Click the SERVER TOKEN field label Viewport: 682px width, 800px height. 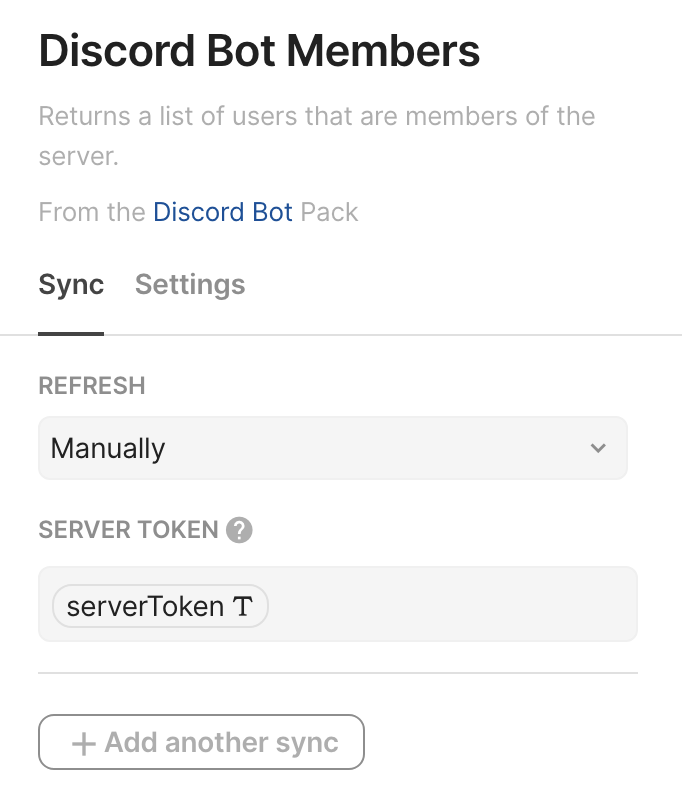point(128,530)
